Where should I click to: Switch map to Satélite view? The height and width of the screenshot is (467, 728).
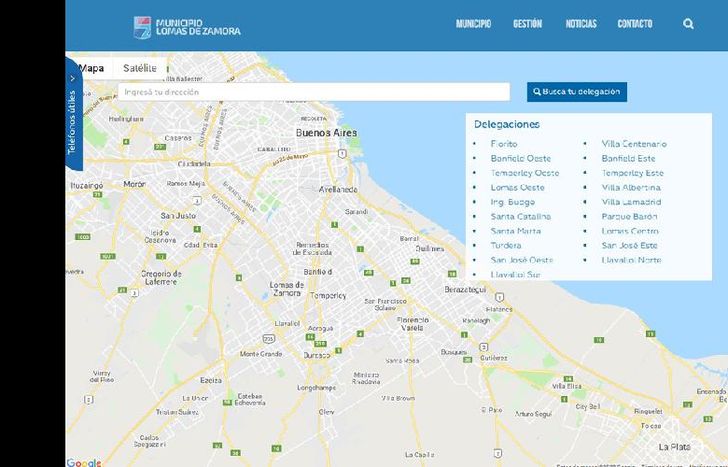point(140,68)
